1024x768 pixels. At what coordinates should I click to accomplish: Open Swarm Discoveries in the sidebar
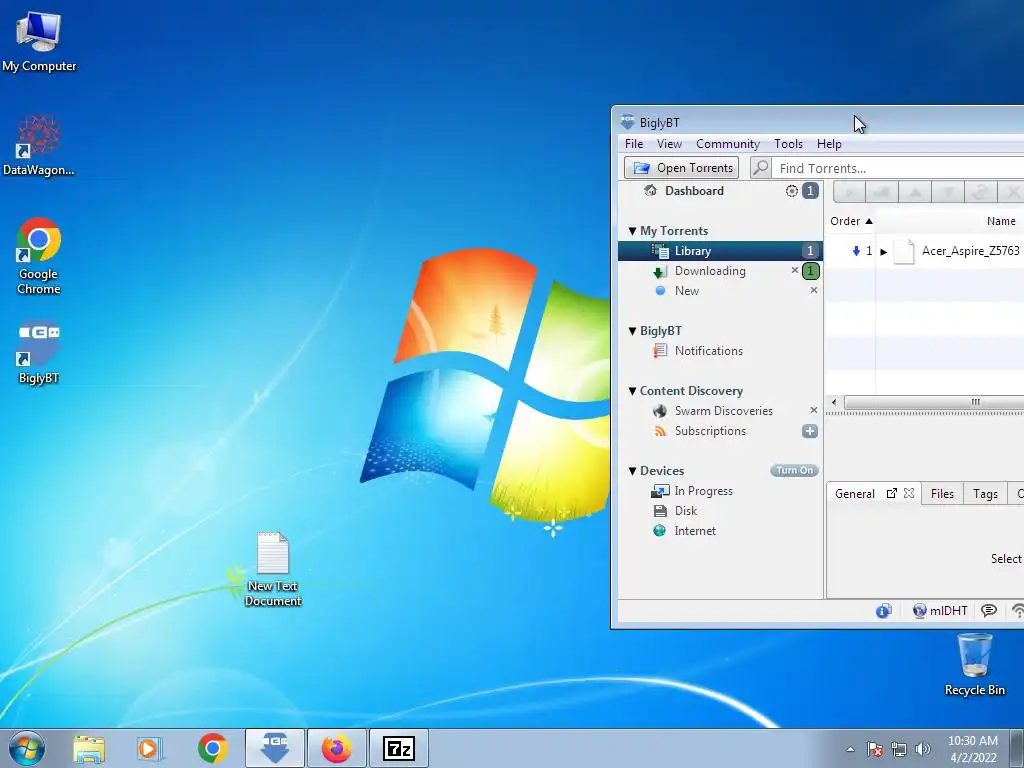click(x=723, y=411)
